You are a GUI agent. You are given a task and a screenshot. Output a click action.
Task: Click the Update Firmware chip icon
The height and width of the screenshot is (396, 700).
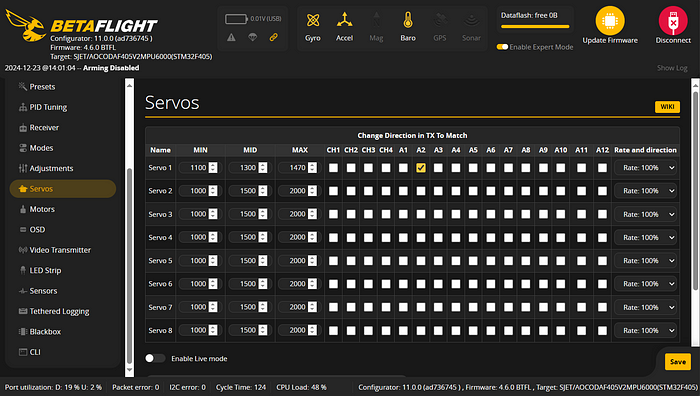[x=610, y=21]
